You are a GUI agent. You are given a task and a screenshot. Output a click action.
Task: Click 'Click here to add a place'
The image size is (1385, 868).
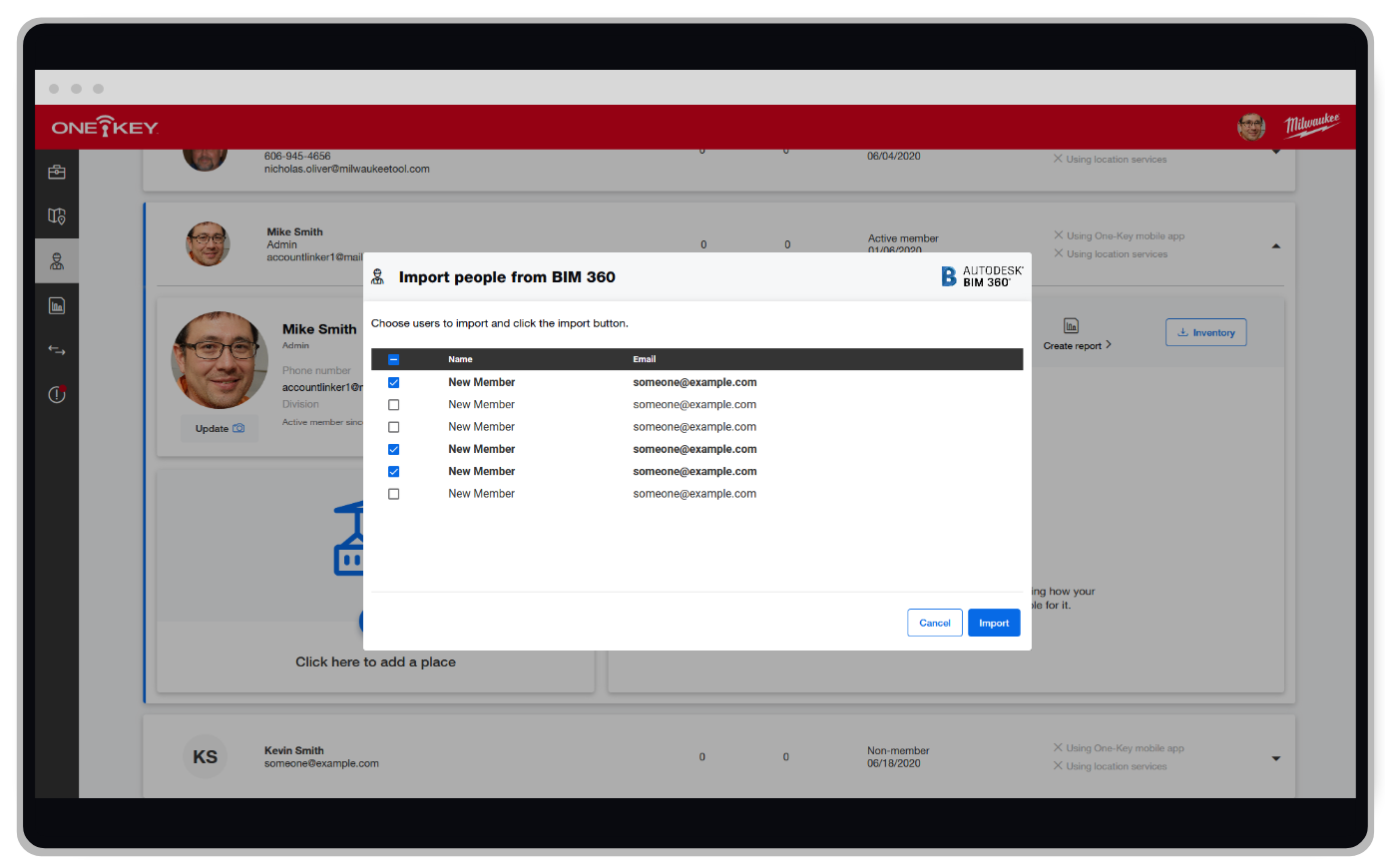(x=375, y=661)
